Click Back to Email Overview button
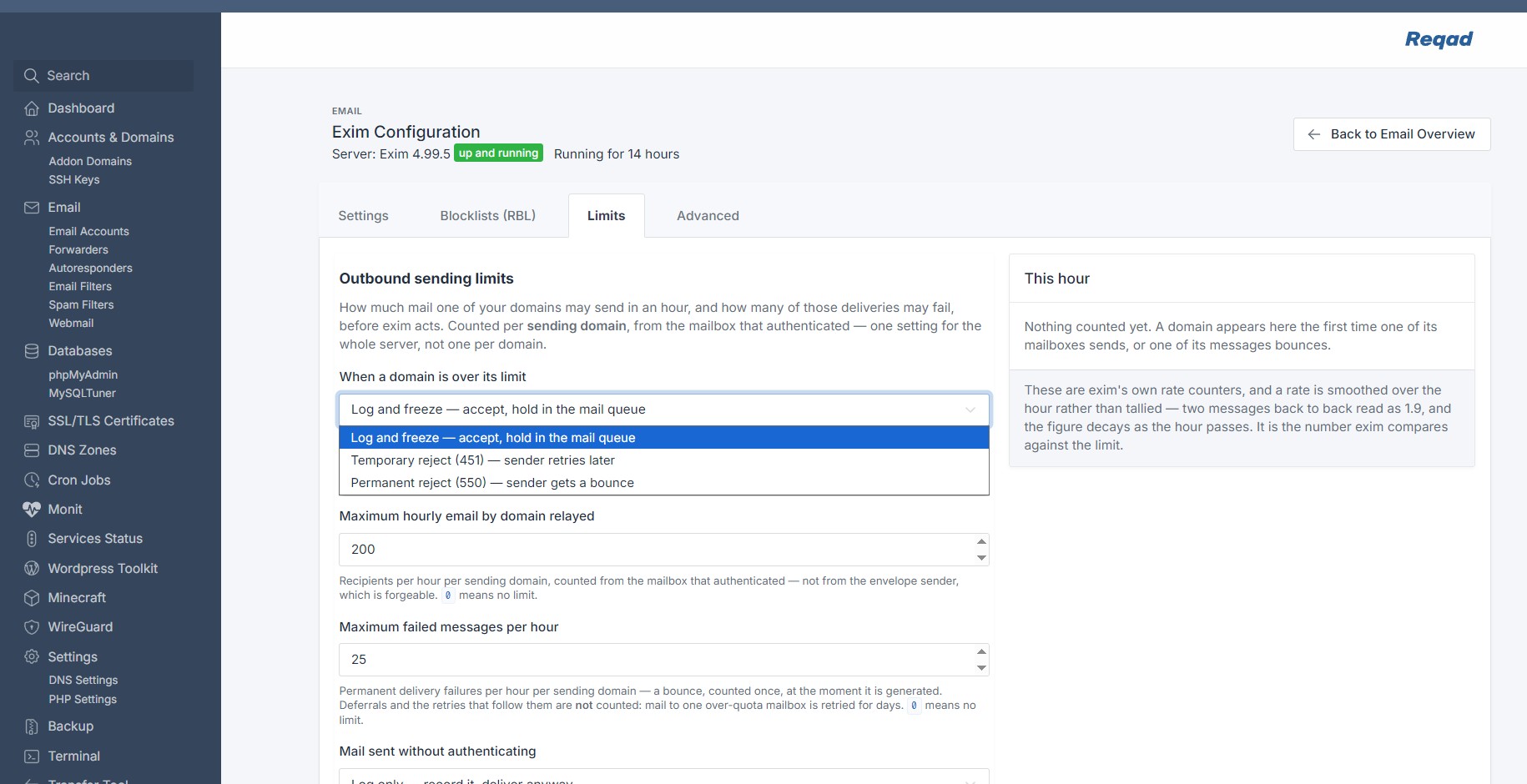 [x=1392, y=134]
